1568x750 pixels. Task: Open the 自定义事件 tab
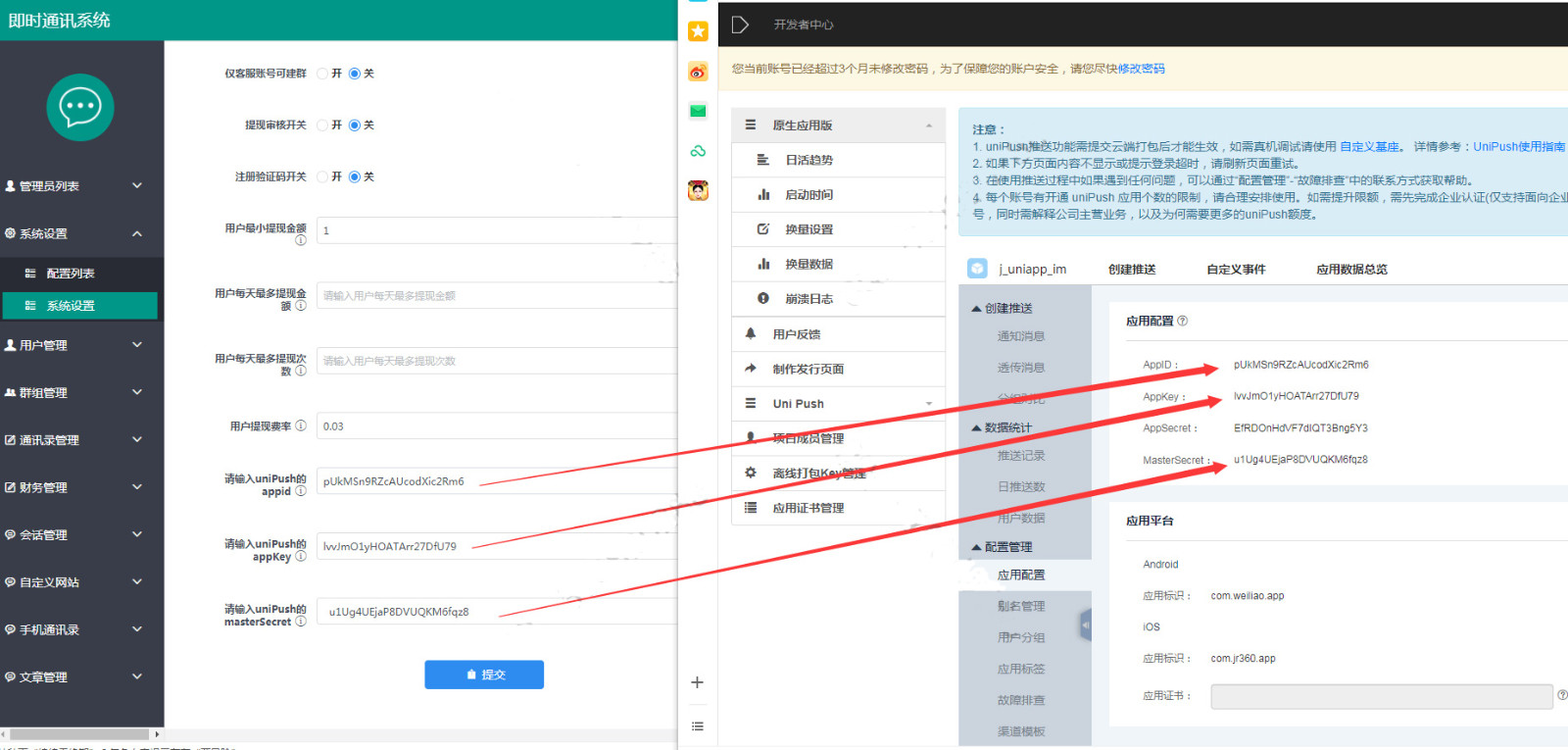(1236, 270)
